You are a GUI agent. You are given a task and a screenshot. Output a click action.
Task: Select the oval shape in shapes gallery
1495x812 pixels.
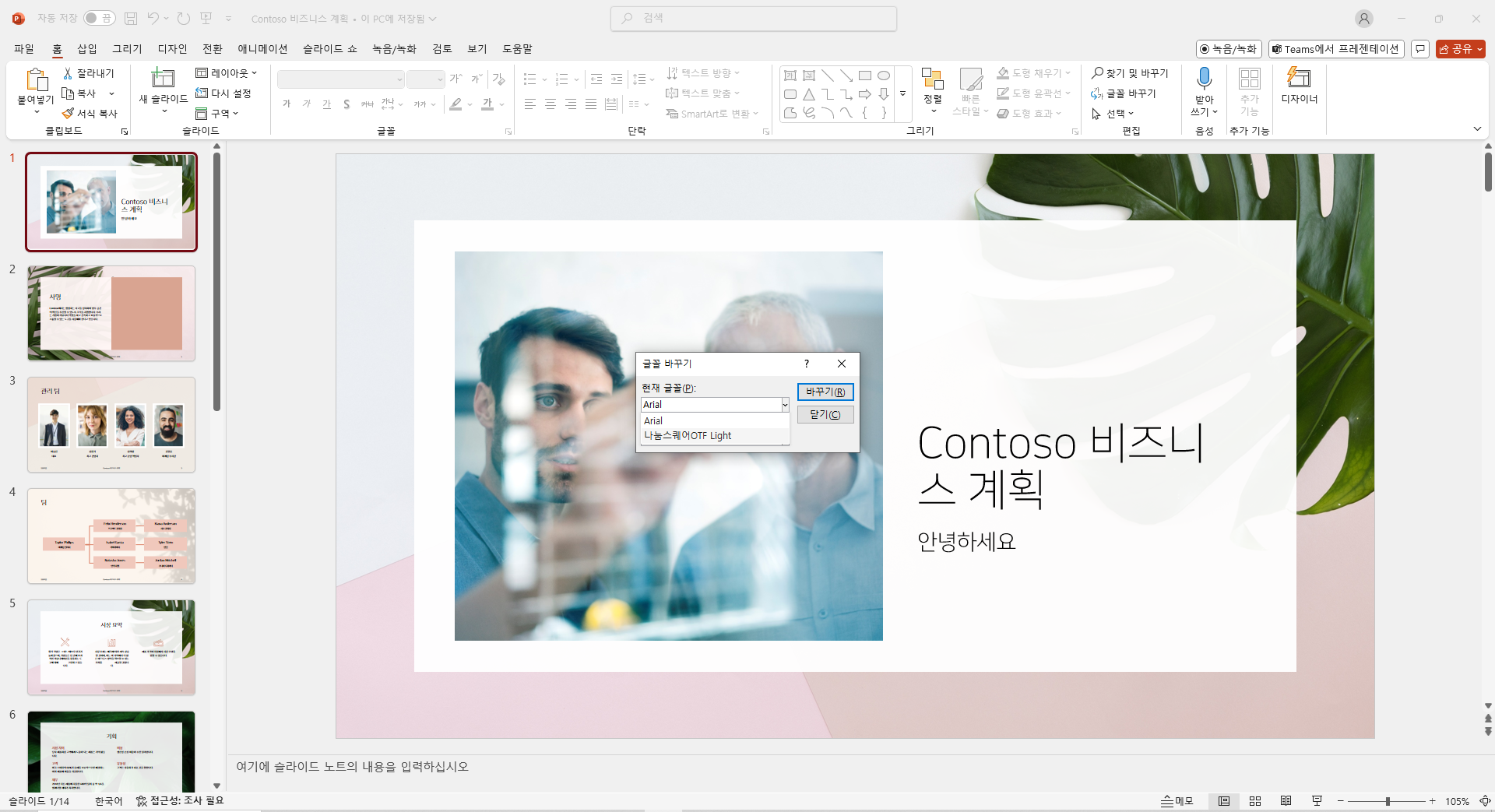pos(884,76)
